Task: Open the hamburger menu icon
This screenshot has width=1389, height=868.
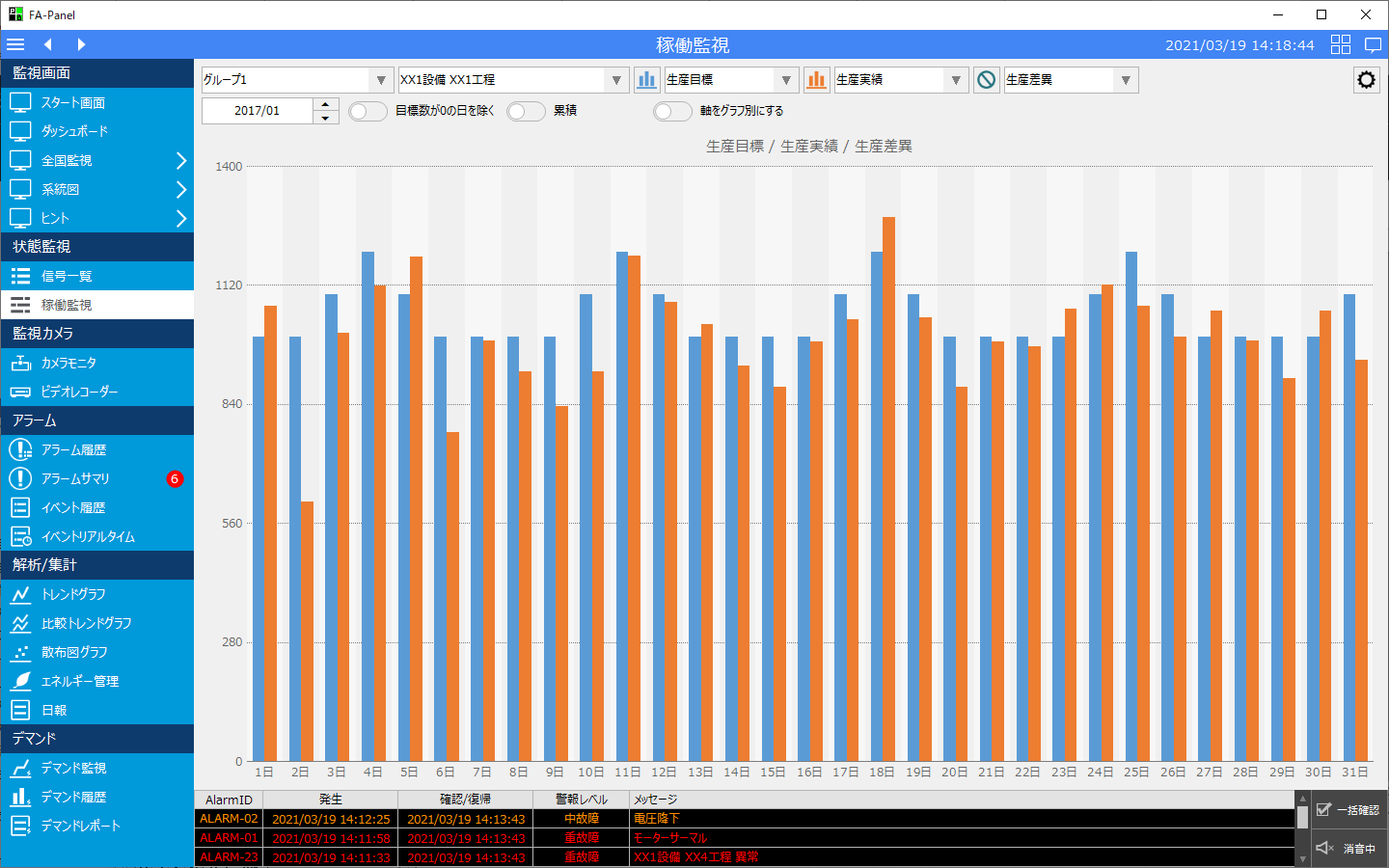Action: [15, 44]
